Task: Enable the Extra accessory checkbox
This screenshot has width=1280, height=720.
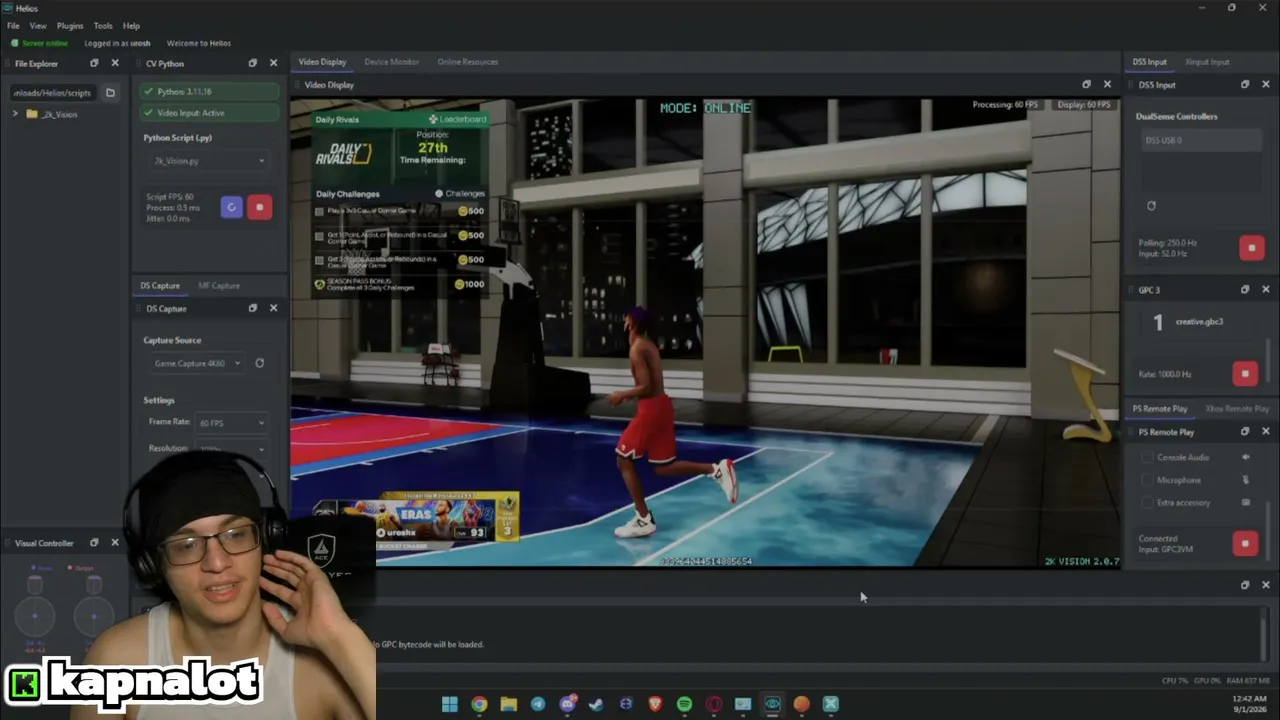Action: (1147, 503)
